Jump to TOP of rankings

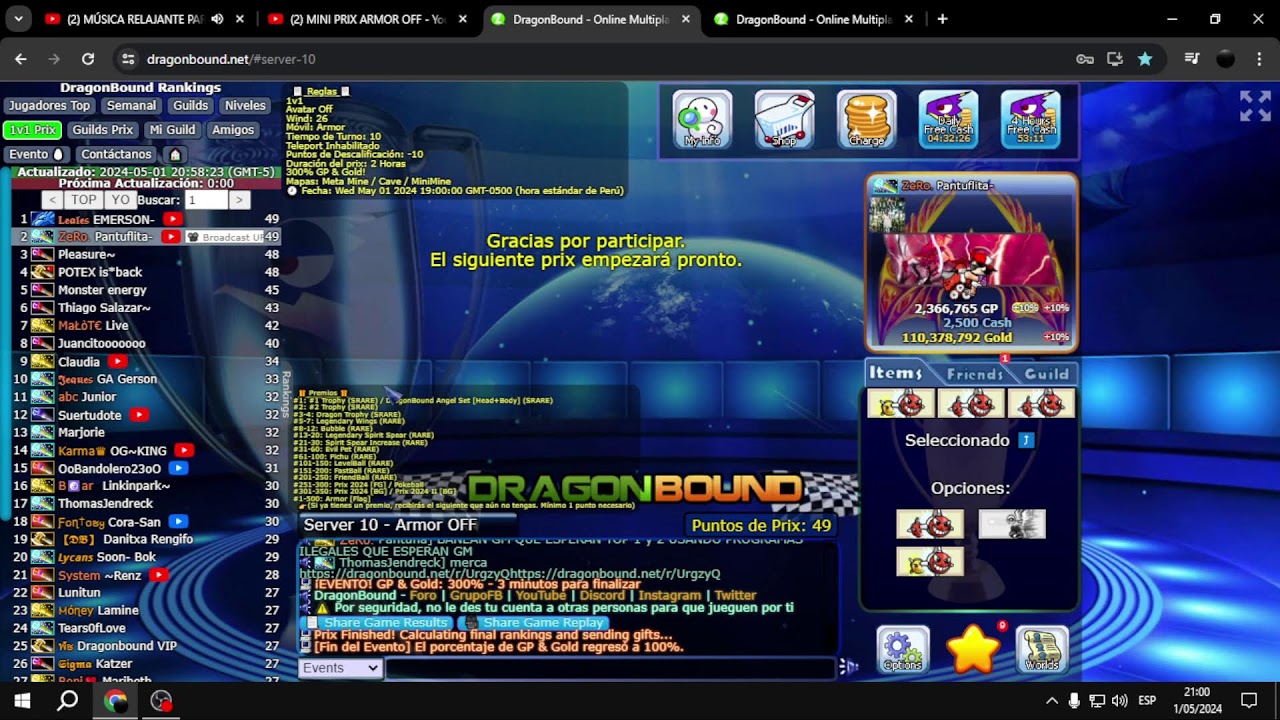[84, 200]
